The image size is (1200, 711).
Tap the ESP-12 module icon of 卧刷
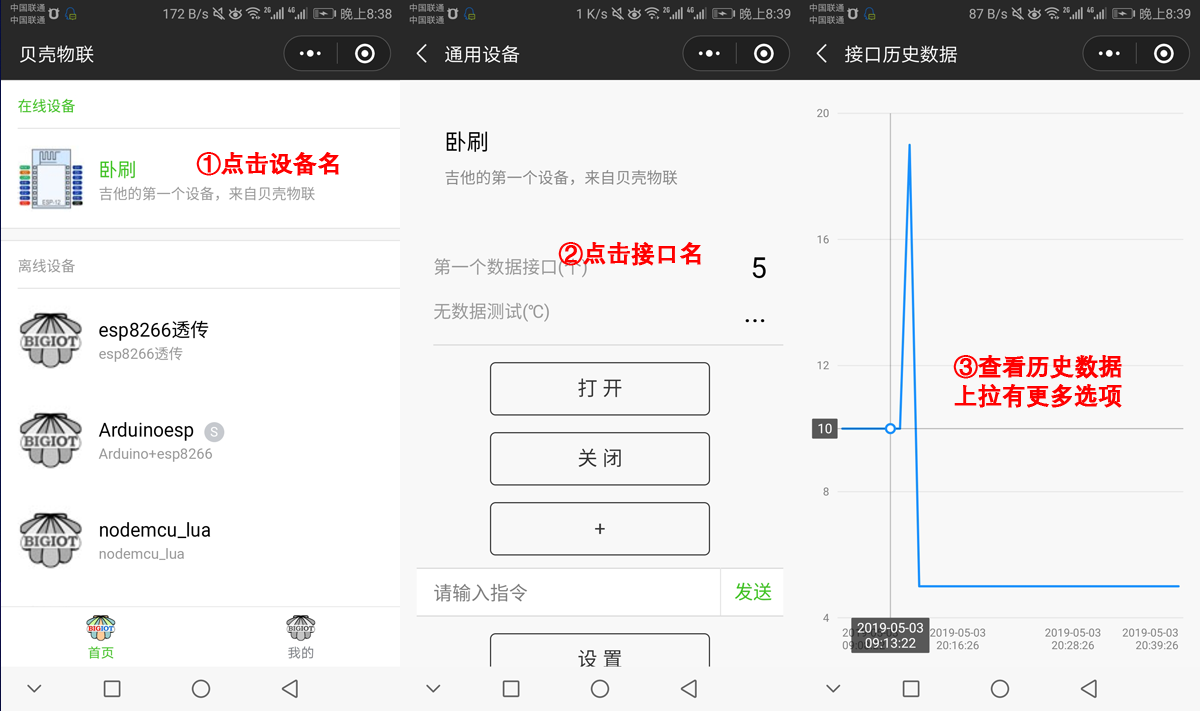click(51, 179)
